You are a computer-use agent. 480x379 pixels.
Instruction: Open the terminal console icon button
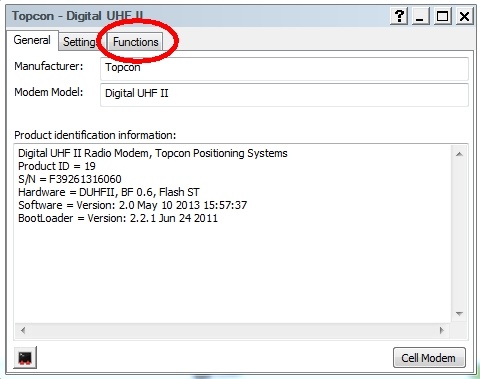point(25,358)
